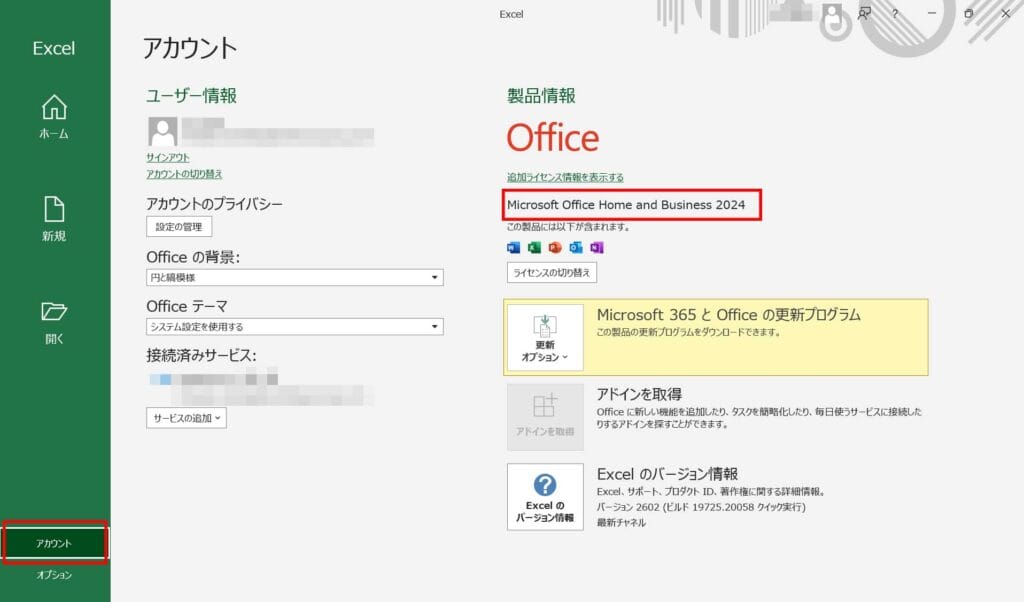Click the feedback icon in title bar
The height and width of the screenshot is (602, 1024).
tap(864, 14)
